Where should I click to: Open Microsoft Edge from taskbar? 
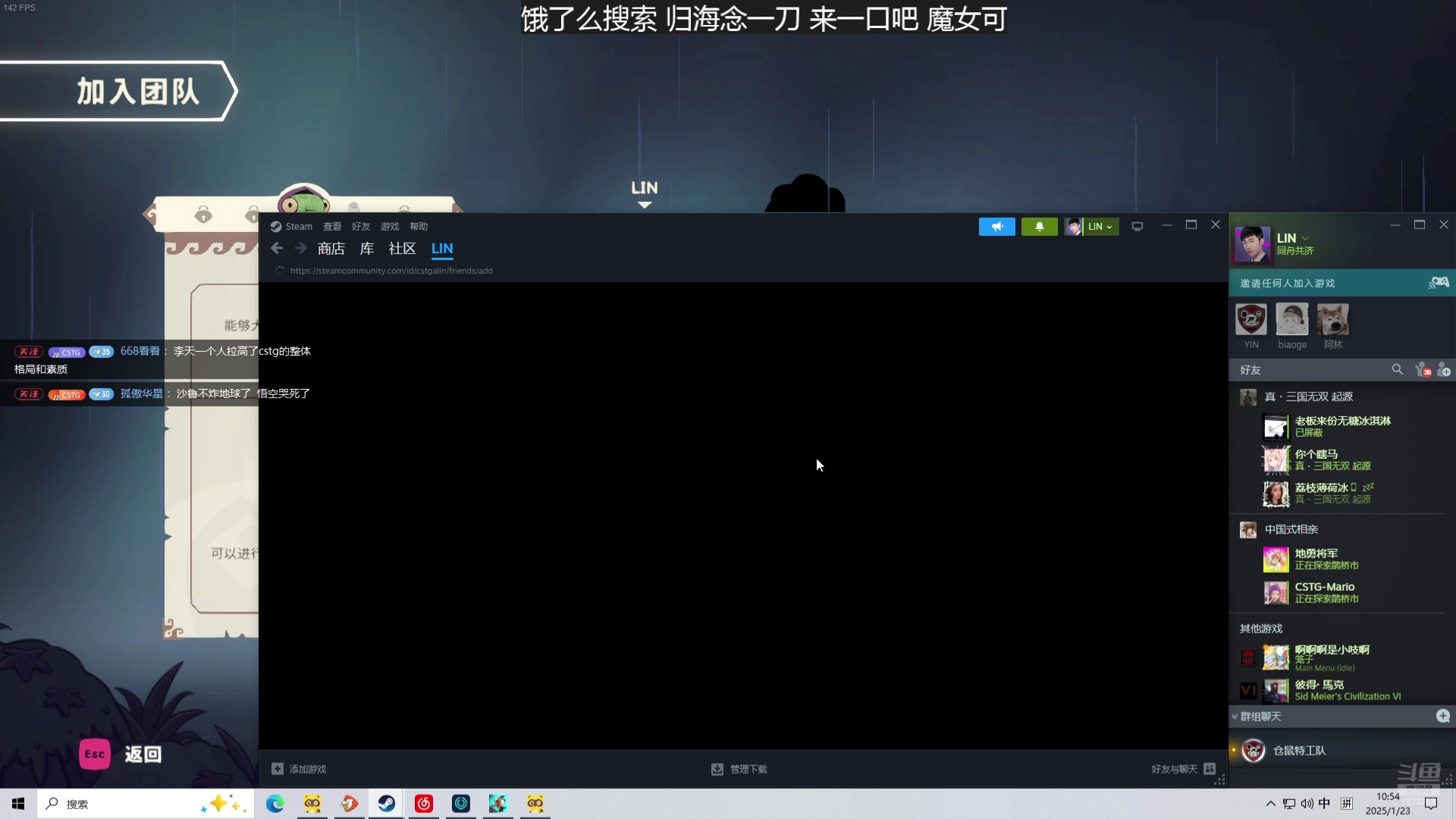pyautogui.click(x=275, y=804)
